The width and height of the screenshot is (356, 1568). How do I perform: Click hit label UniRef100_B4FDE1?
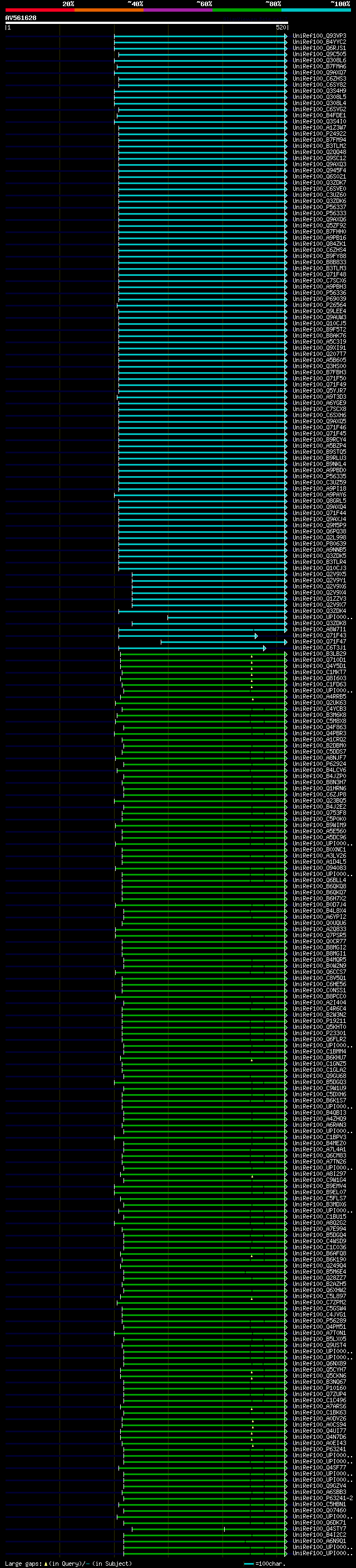coord(319,115)
